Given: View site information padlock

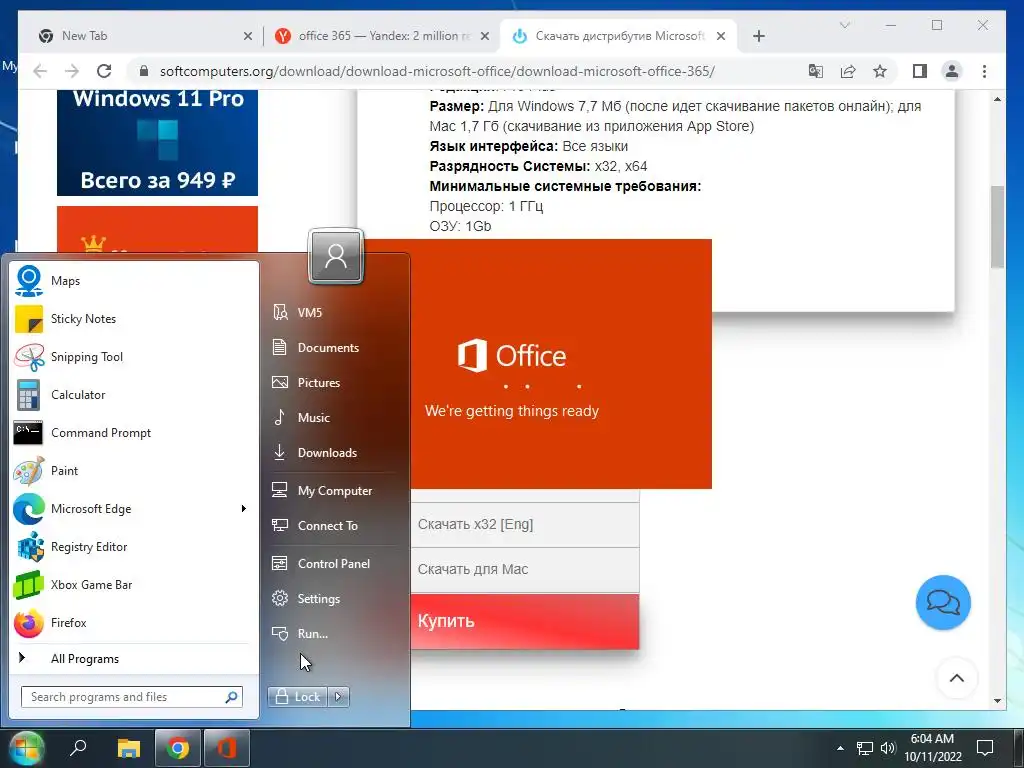Looking at the screenshot, I should pyautogui.click(x=144, y=71).
